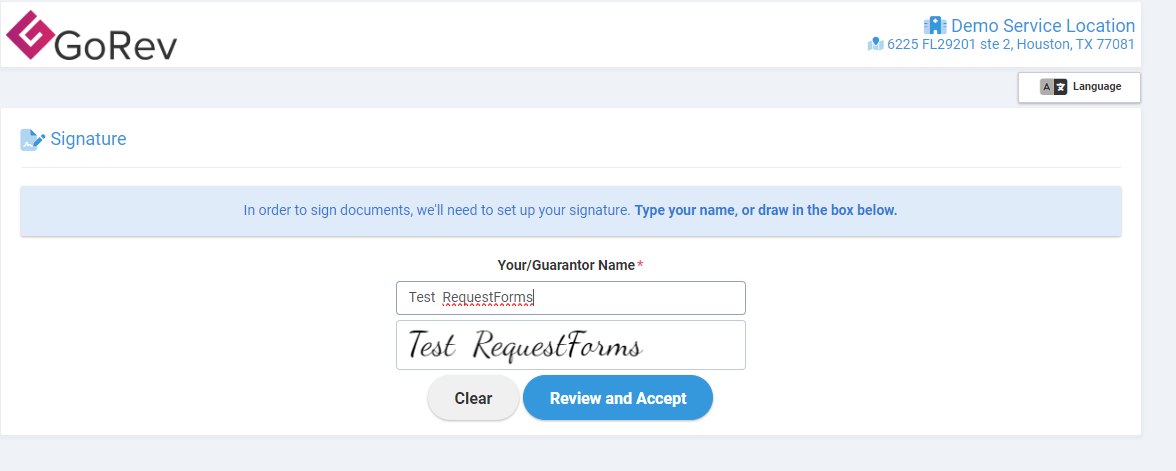Click the GoRev diamond logo icon
The width and height of the screenshot is (1176, 471).
pos(31,34)
